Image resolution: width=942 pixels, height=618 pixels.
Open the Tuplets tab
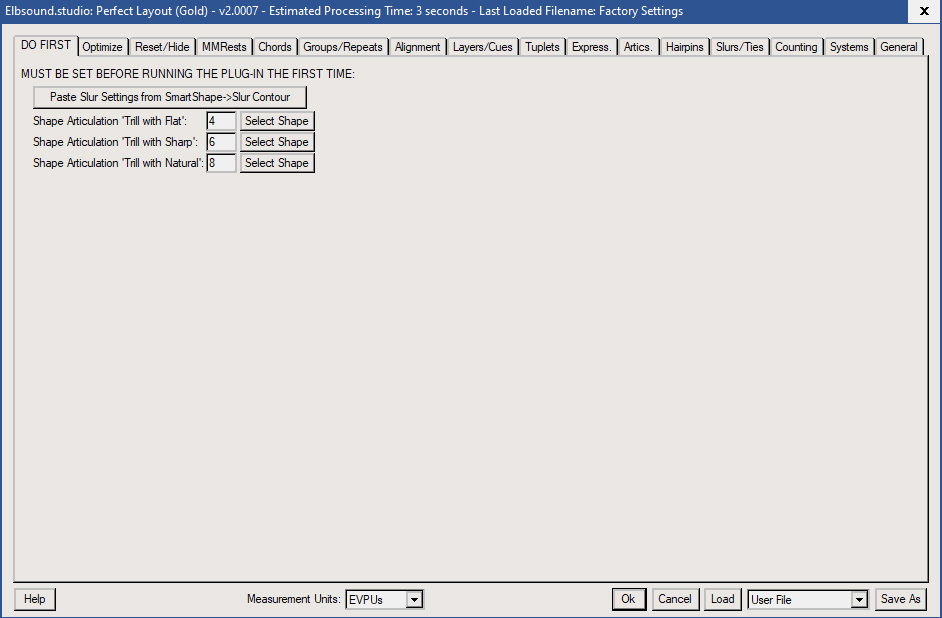(541, 46)
